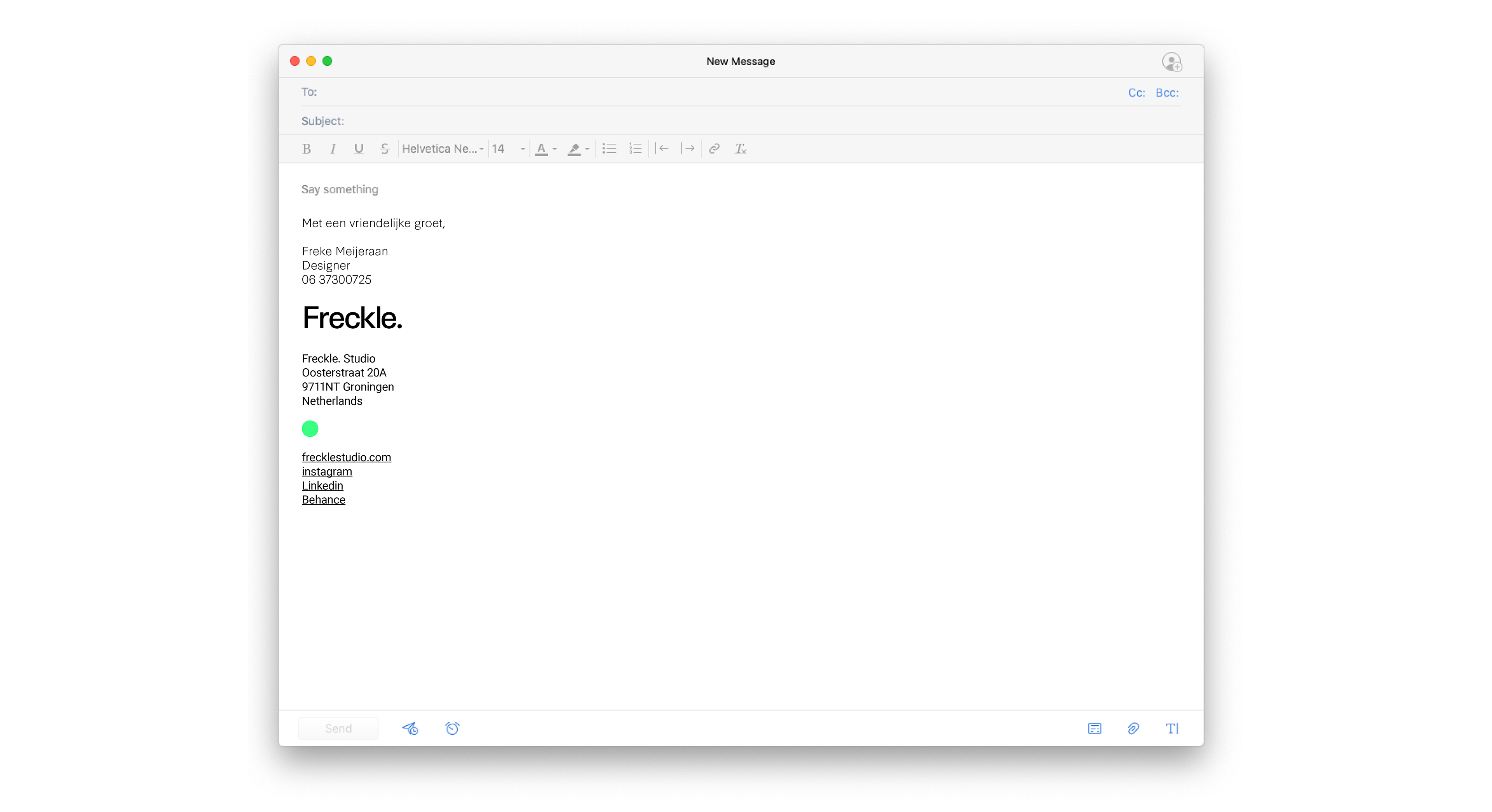Decrease the text indent

(x=662, y=149)
